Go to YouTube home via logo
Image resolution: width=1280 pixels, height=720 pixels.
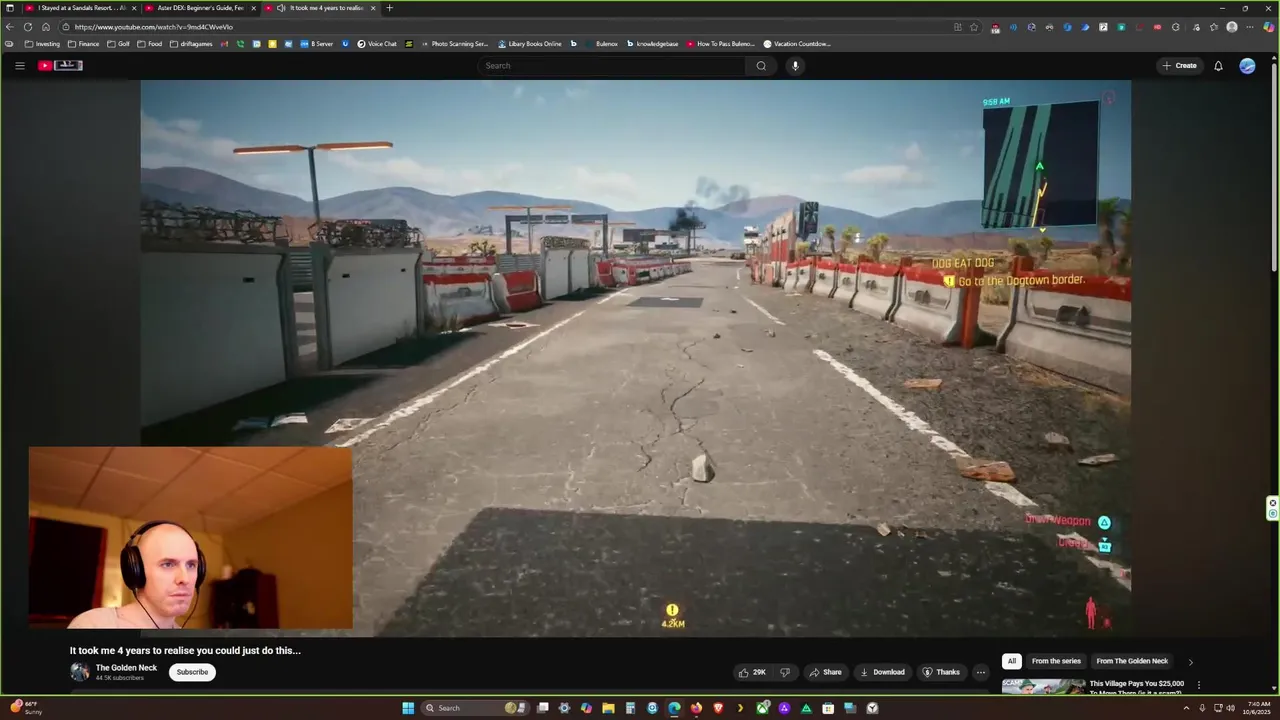tap(60, 65)
